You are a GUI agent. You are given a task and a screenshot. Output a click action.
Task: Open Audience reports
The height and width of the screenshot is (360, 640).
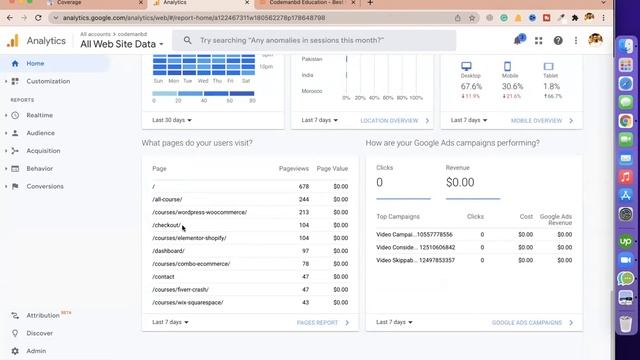click(40, 133)
